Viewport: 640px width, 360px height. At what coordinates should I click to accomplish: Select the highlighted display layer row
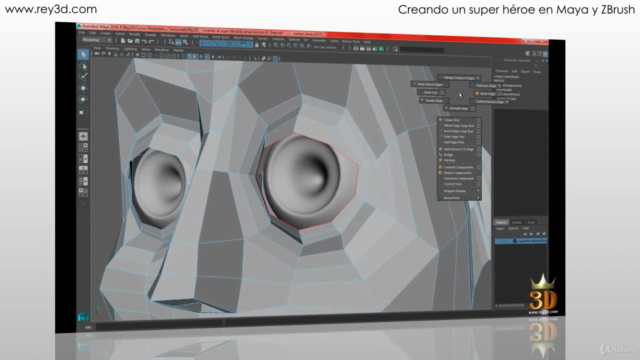point(521,241)
